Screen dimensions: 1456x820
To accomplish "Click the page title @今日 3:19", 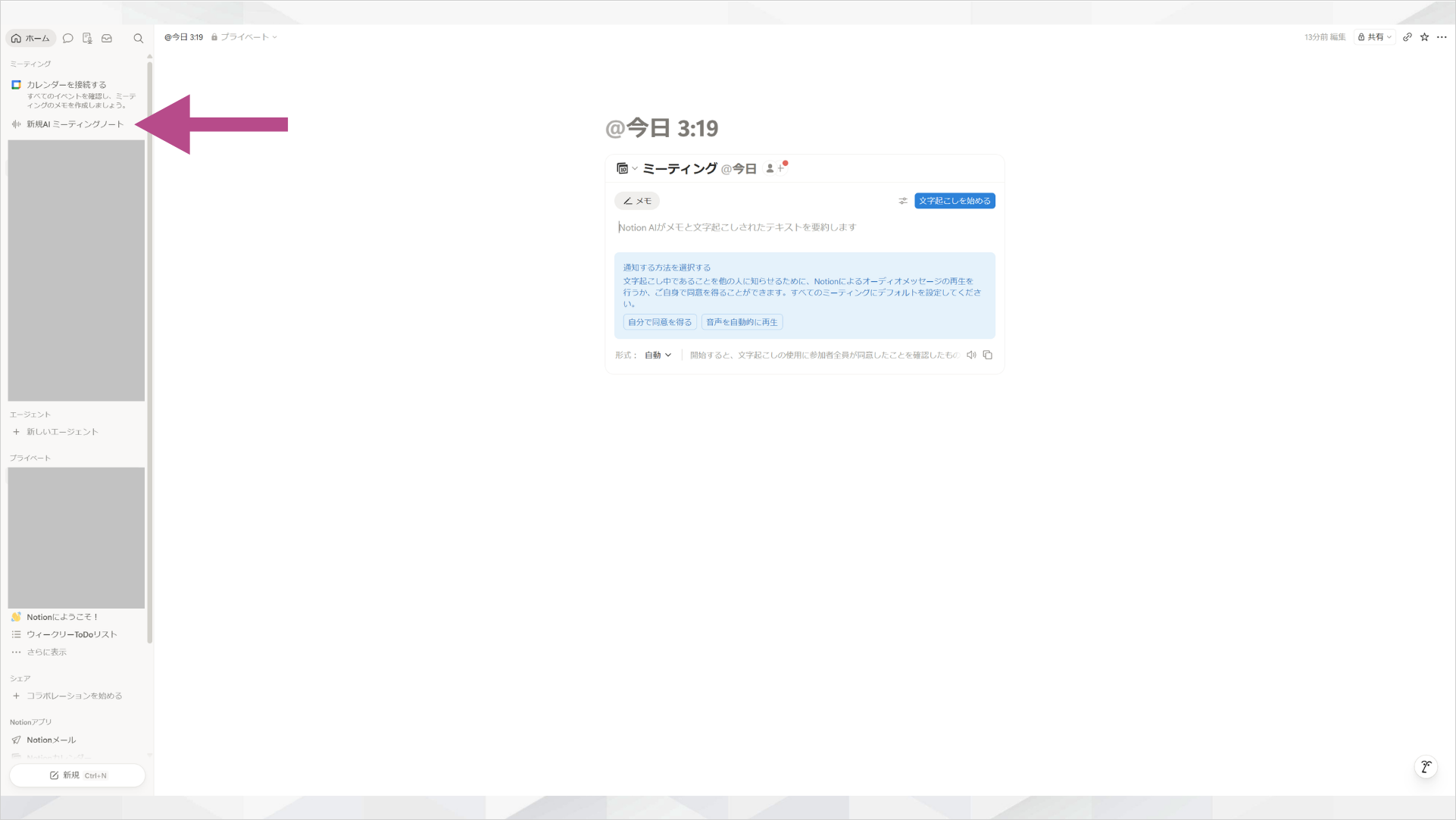I will (x=661, y=128).
